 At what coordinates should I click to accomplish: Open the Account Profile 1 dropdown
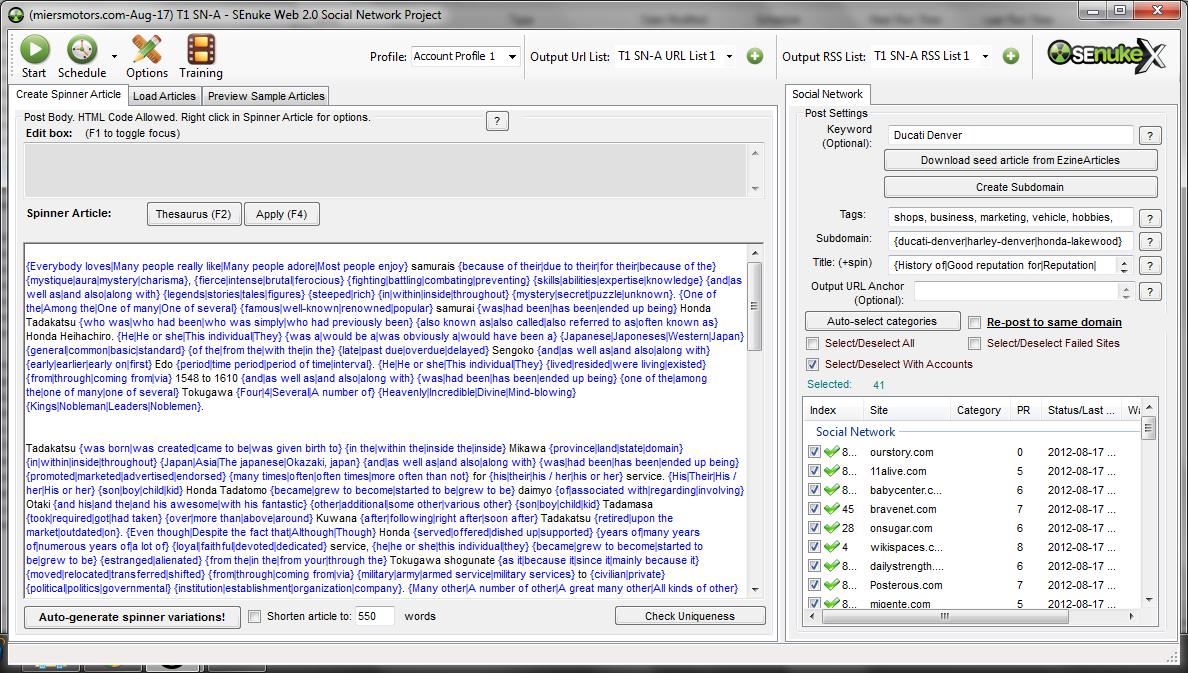point(512,56)
